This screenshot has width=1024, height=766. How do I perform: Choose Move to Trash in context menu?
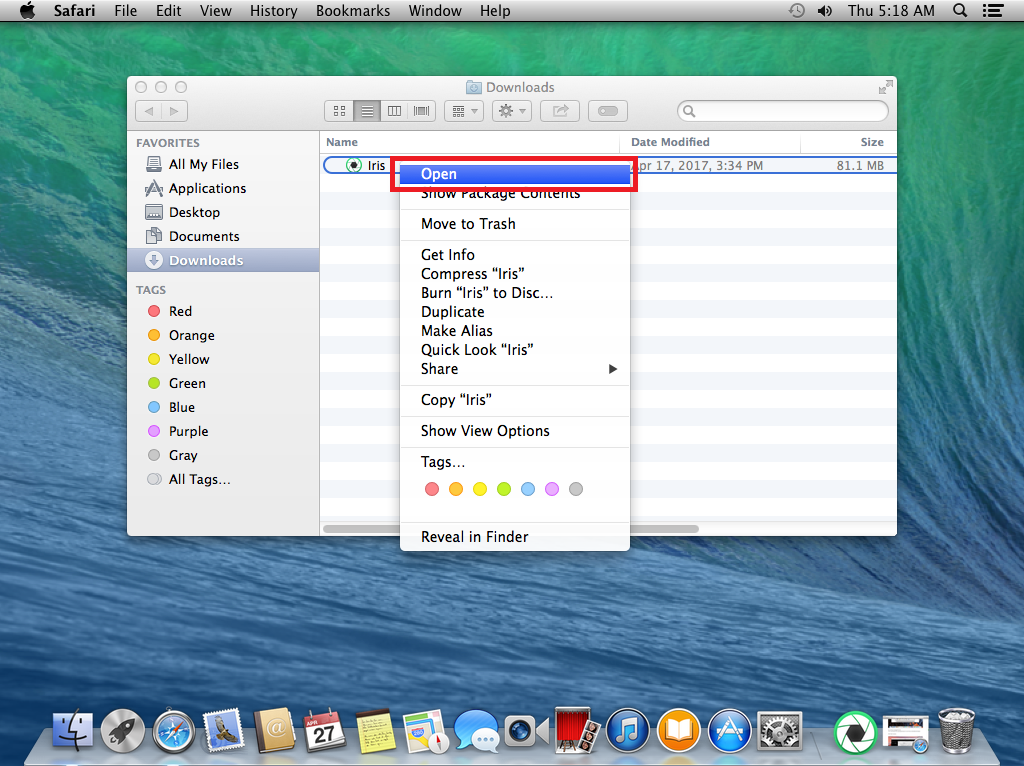point(515,224)
